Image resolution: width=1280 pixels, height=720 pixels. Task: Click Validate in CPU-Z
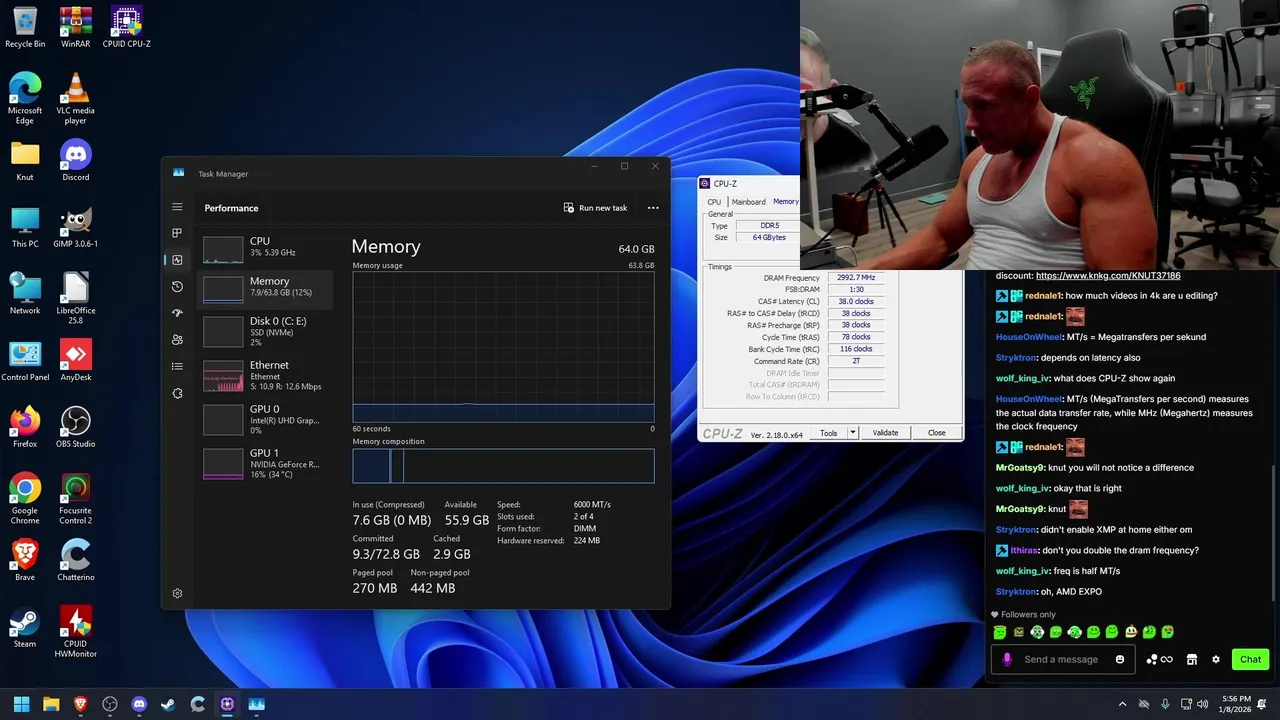885,433
